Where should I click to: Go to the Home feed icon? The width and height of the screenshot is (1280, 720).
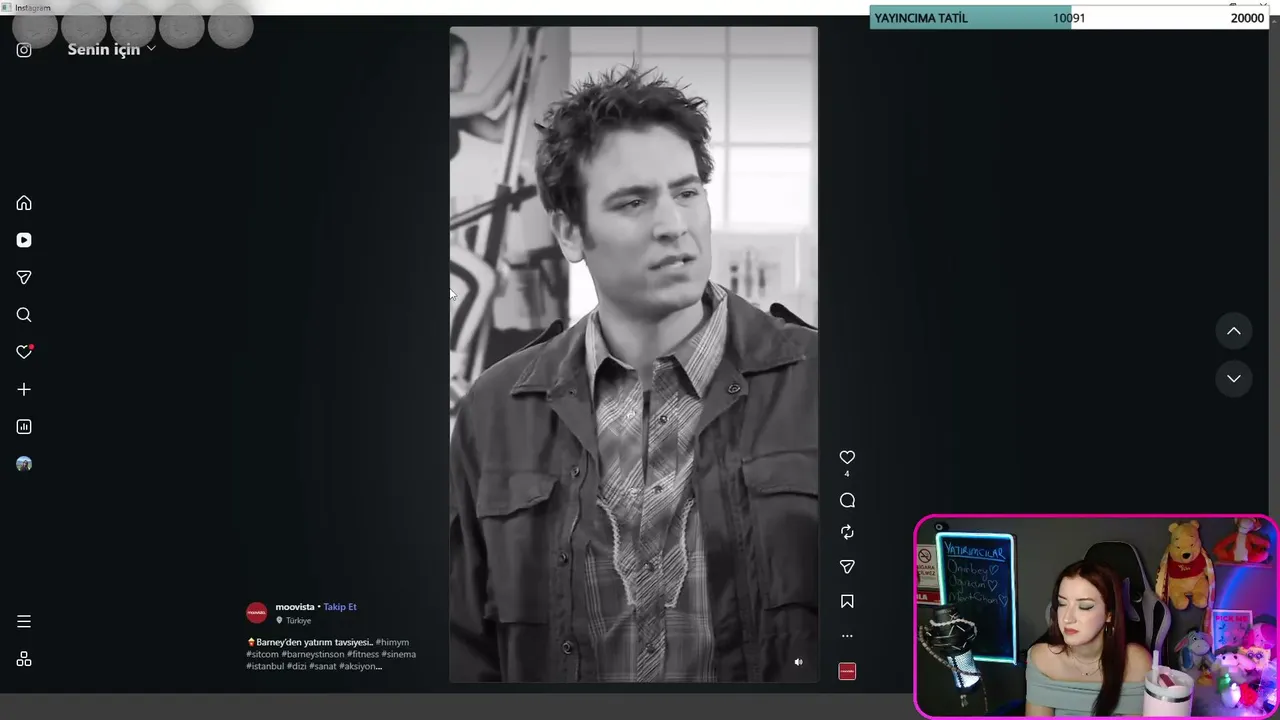[24, 203]
